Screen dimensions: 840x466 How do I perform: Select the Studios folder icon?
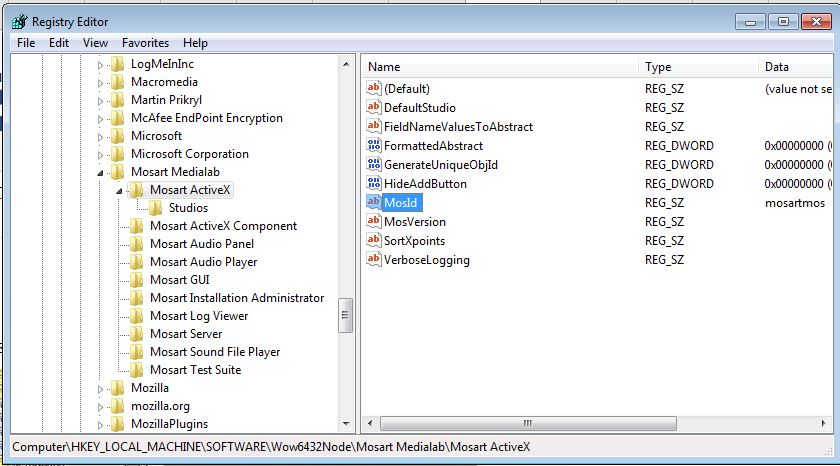(x=156, y=208)
